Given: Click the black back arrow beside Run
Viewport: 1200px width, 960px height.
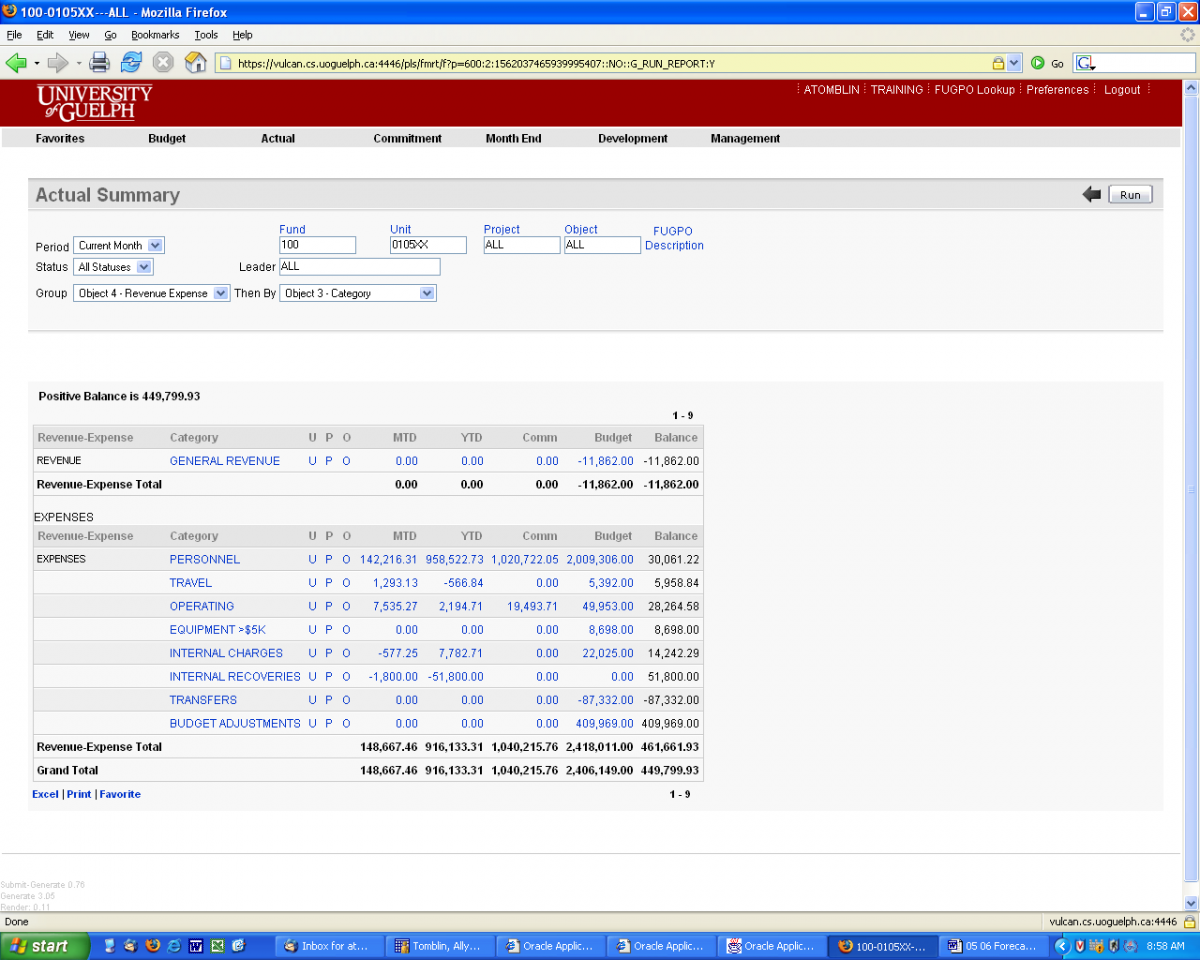Looking at the screenshot, I should (x=1092, y=195).
